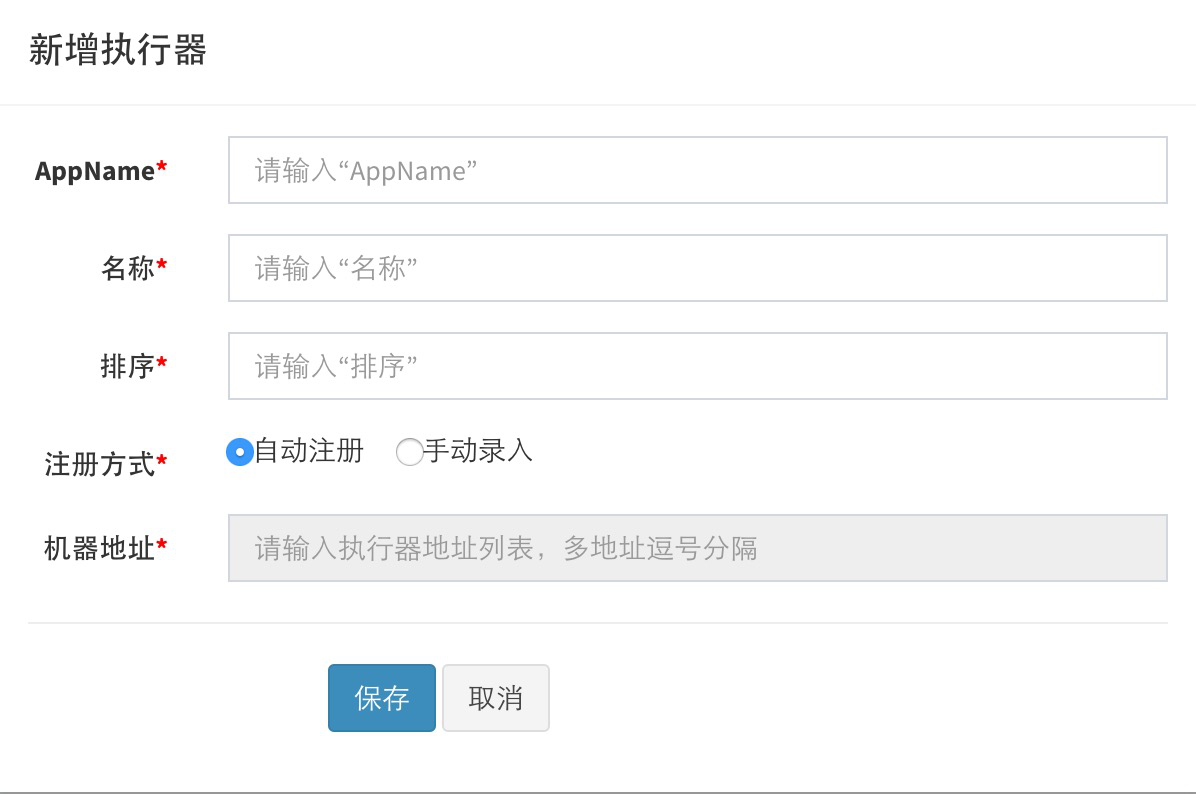Click the 保存 save button

point(381,697)
